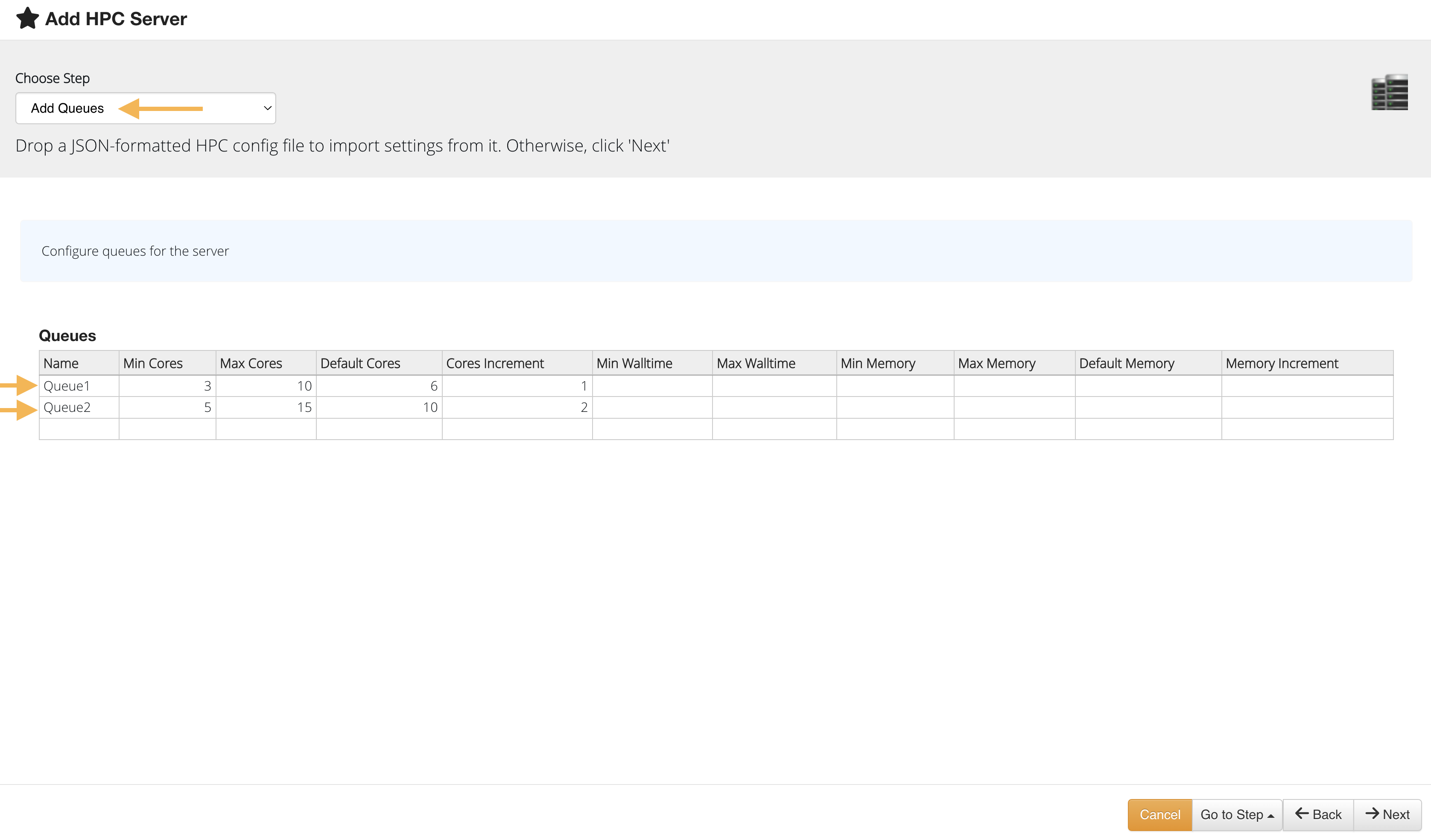
Task: Click the Memory Increment column header
Action: coord(1307,363)
